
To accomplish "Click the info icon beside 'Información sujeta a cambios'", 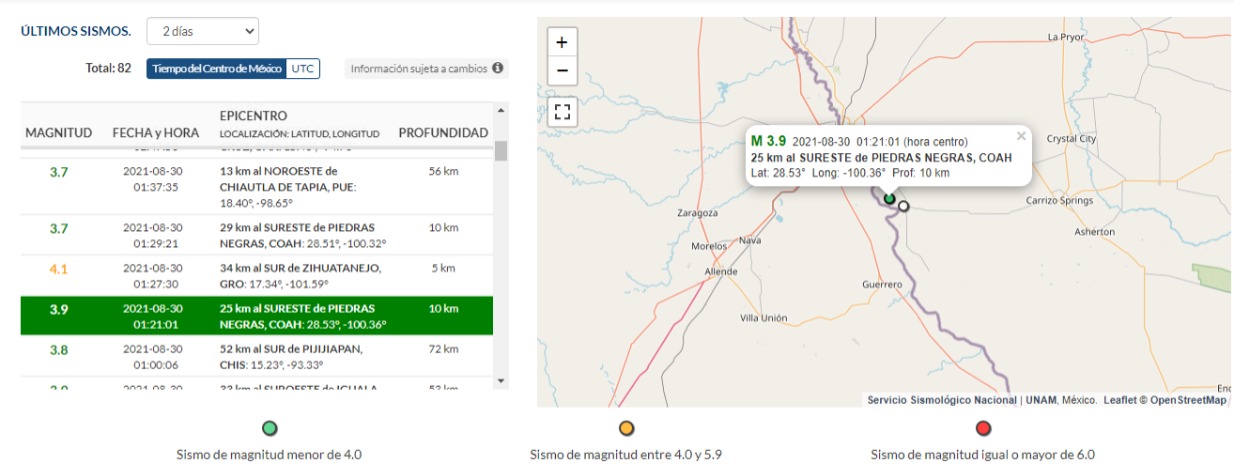I will pyautogui.click(x=497, y=69).
